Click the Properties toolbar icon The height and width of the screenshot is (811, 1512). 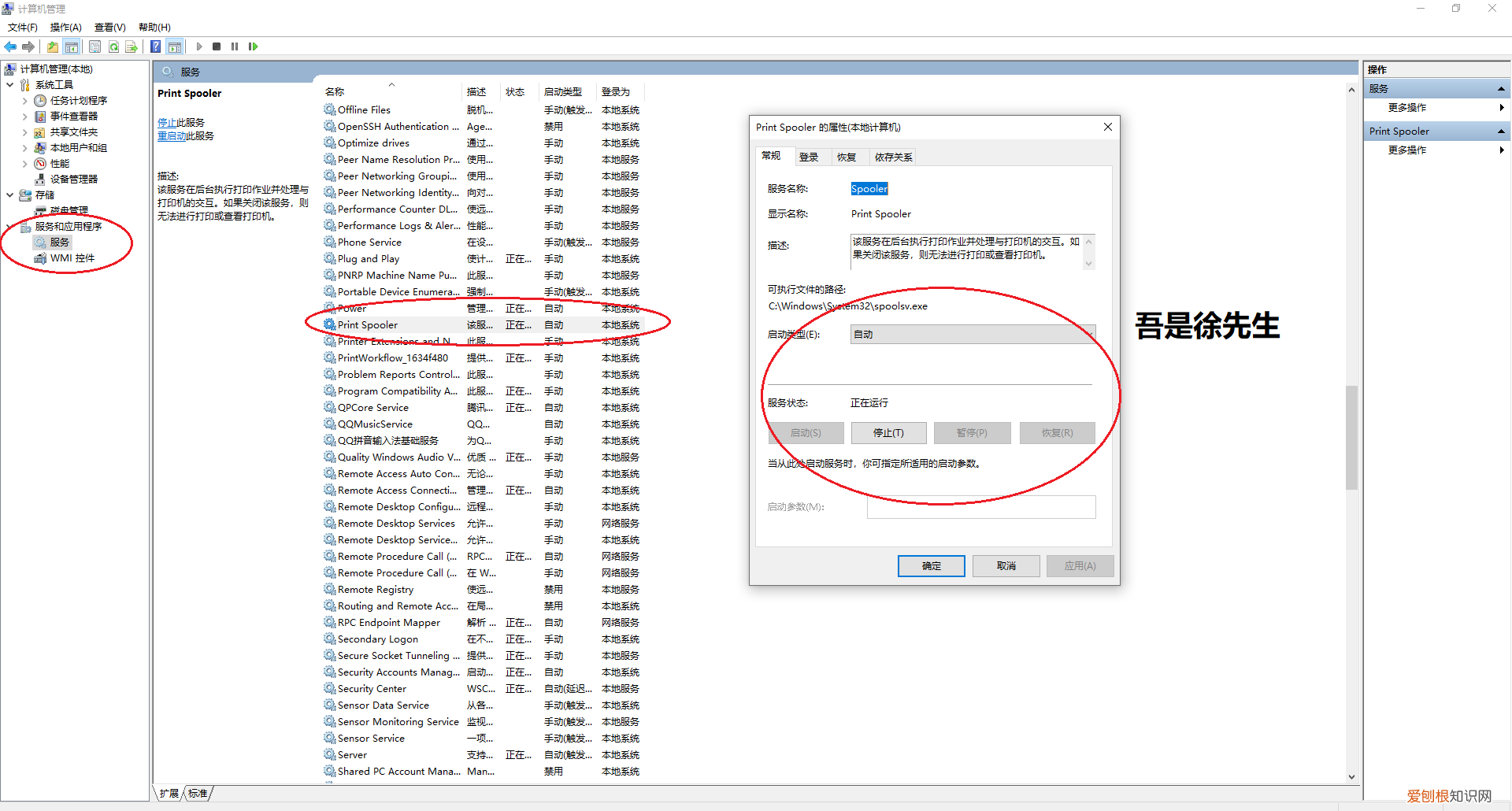click(x=95, y=46)
